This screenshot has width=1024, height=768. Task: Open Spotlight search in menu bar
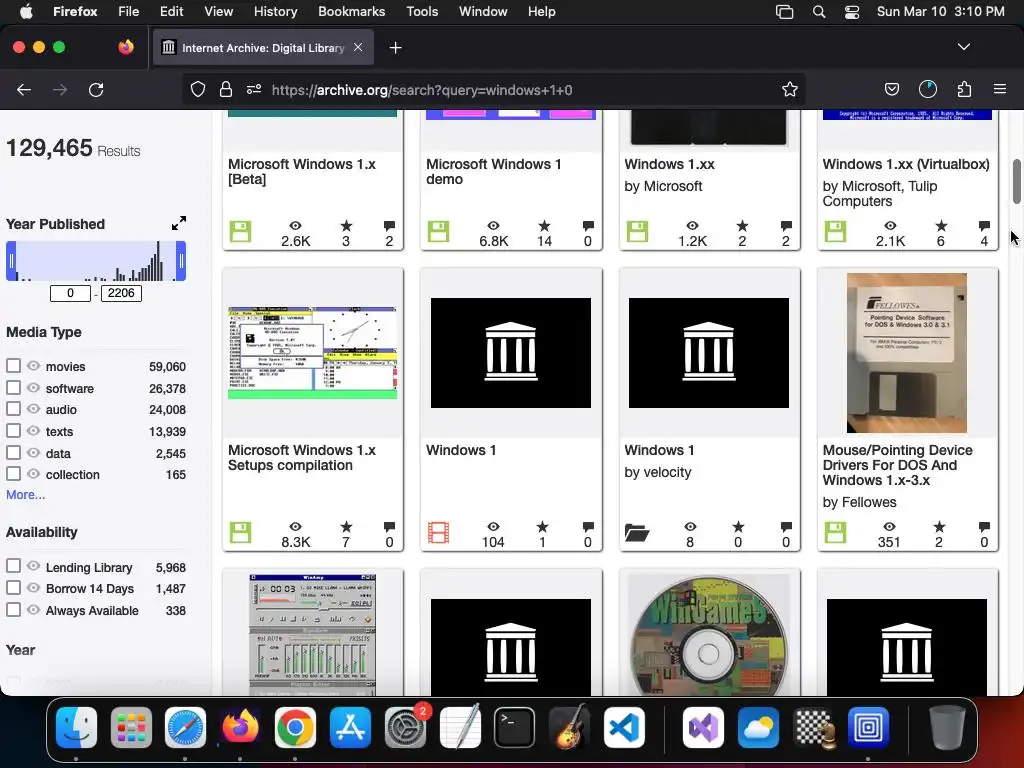pyautogui.click(x=818, y=12)
